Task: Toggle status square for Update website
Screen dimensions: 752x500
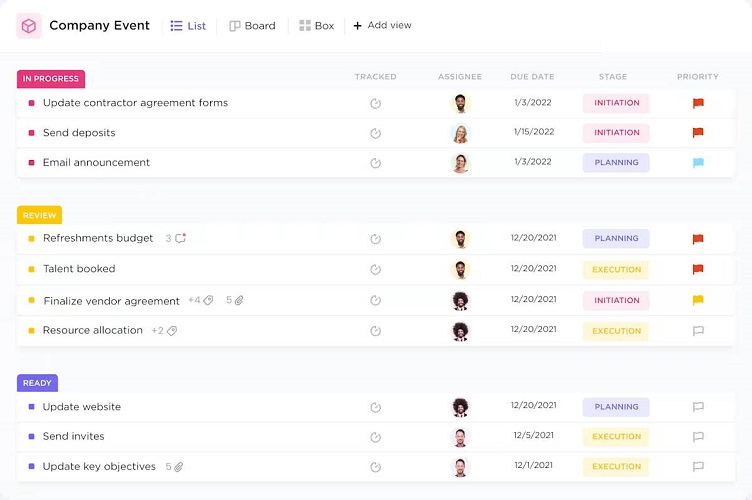Action: tap(32, 407)
